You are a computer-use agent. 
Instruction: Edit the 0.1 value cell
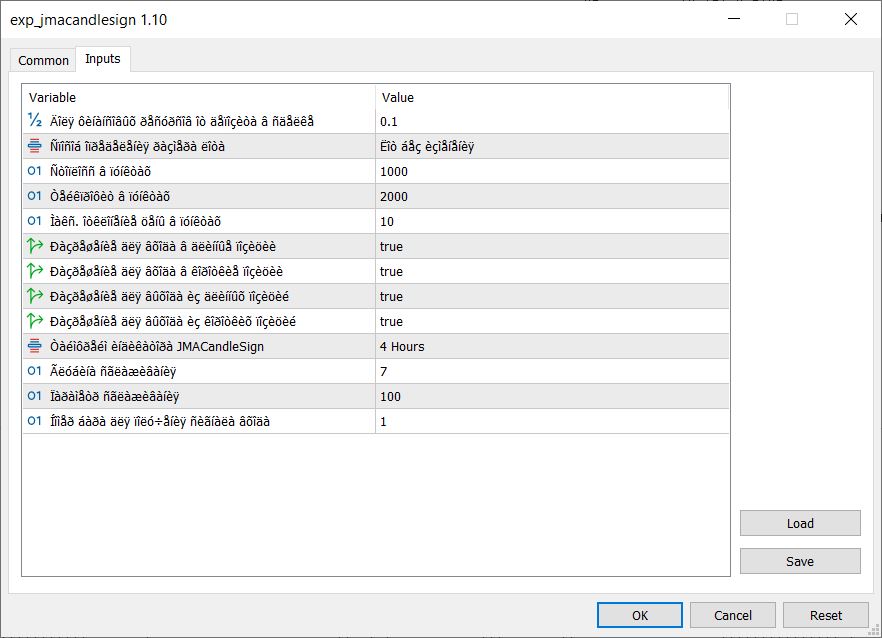click(552, 122)
